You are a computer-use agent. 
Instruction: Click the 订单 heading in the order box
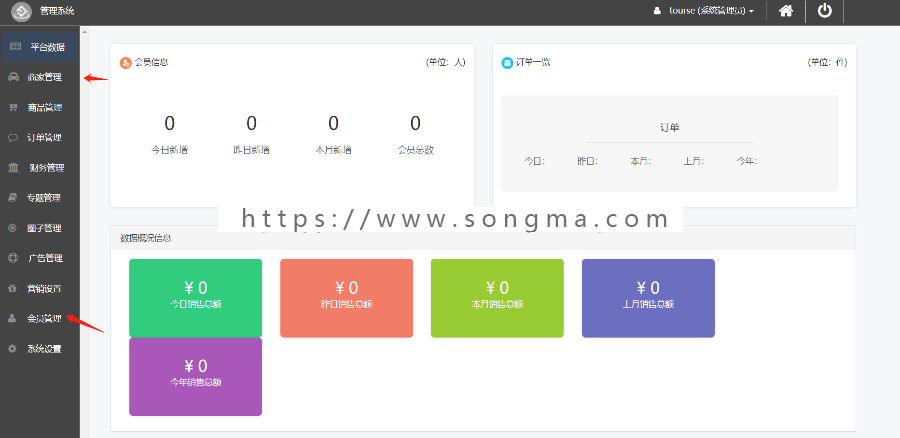[670, 127]
